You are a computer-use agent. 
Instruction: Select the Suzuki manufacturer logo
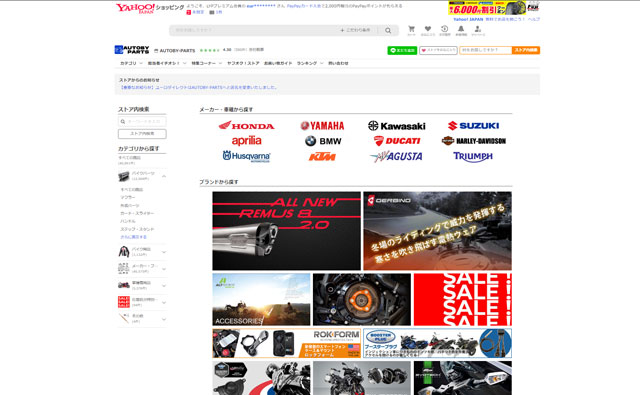pos(473,126)
